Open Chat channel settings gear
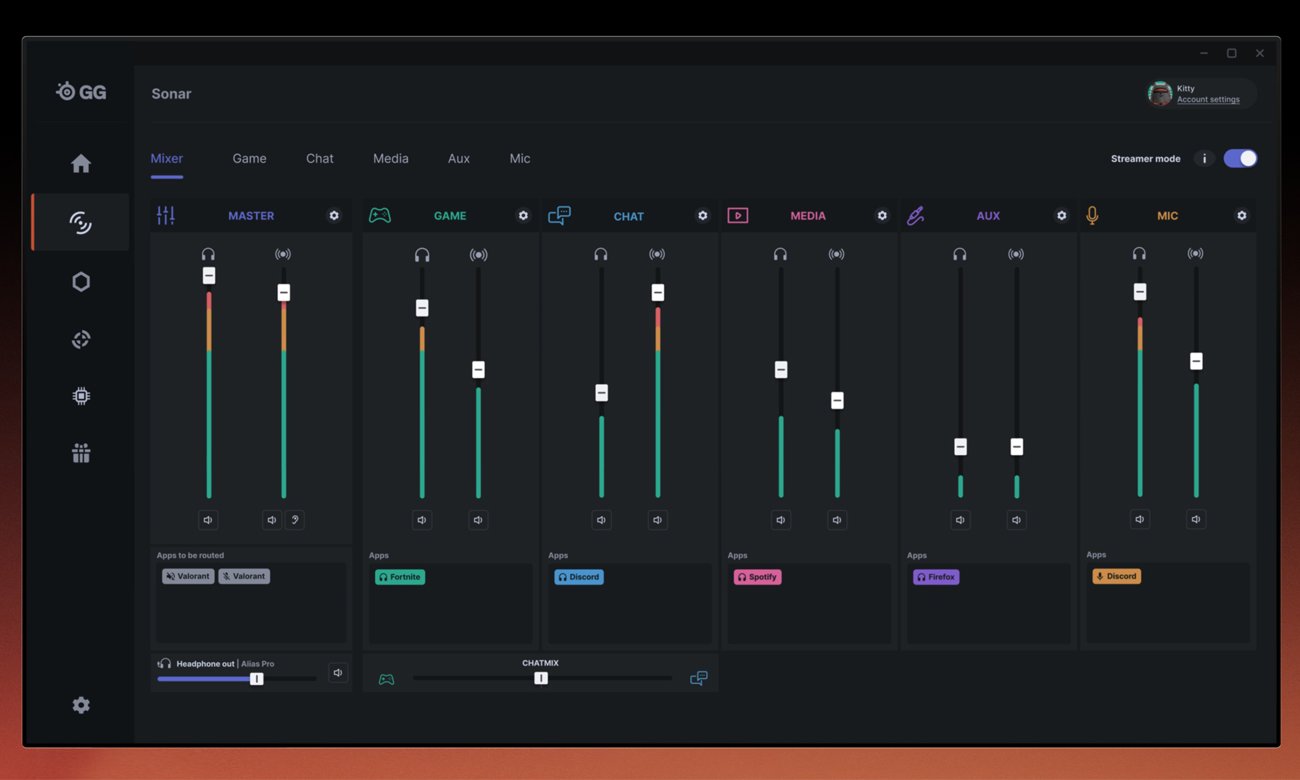1300x780 pixels. [702, 215]
